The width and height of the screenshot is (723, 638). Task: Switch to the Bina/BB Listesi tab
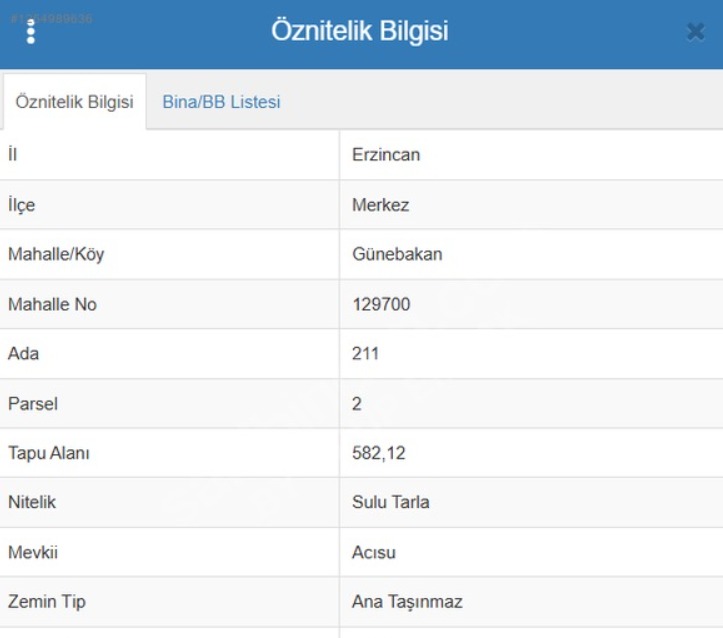point(221,102)
